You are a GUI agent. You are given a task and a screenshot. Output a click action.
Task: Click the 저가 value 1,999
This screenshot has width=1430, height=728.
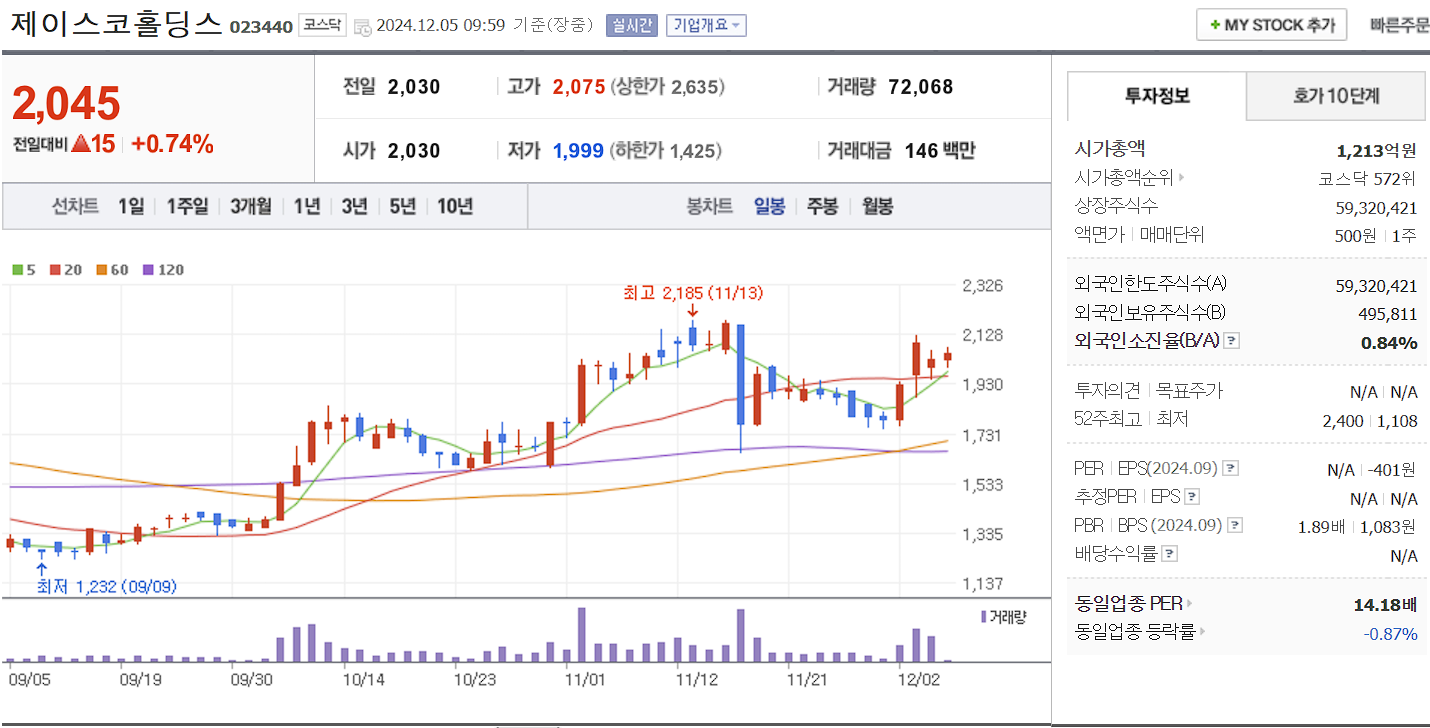[x=578, y=151]
